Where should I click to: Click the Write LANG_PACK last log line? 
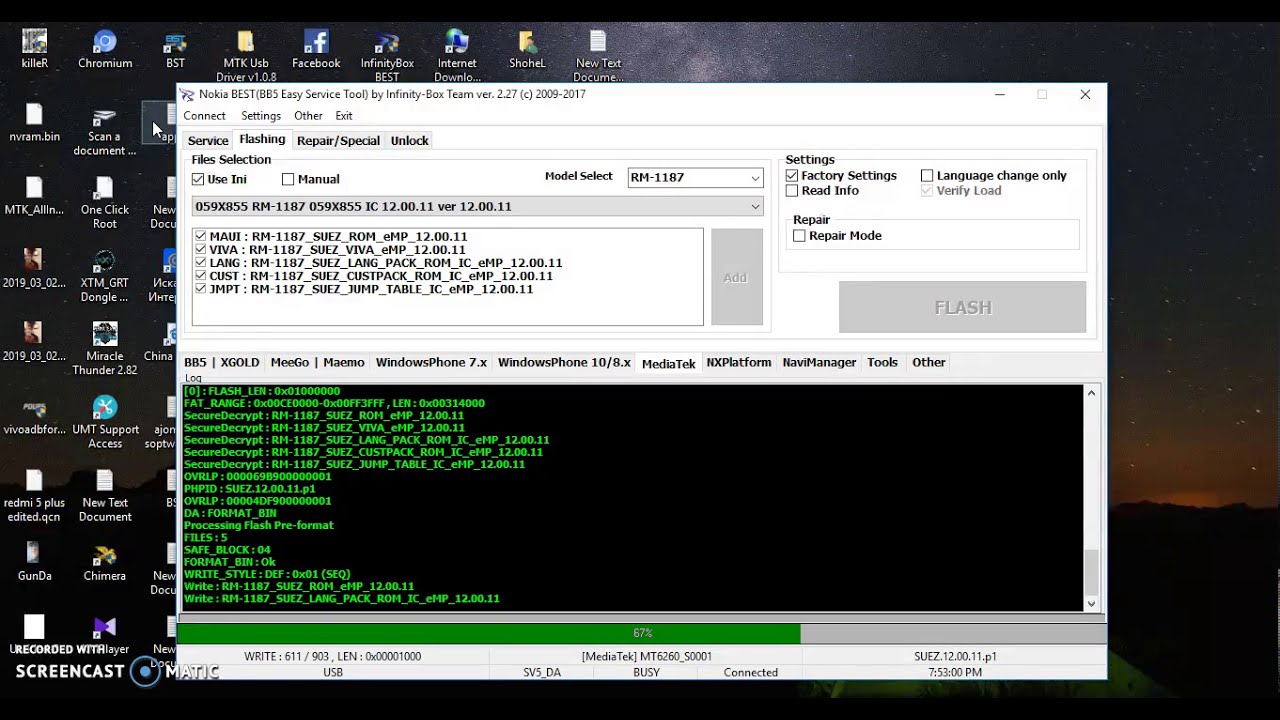point(341,598)
